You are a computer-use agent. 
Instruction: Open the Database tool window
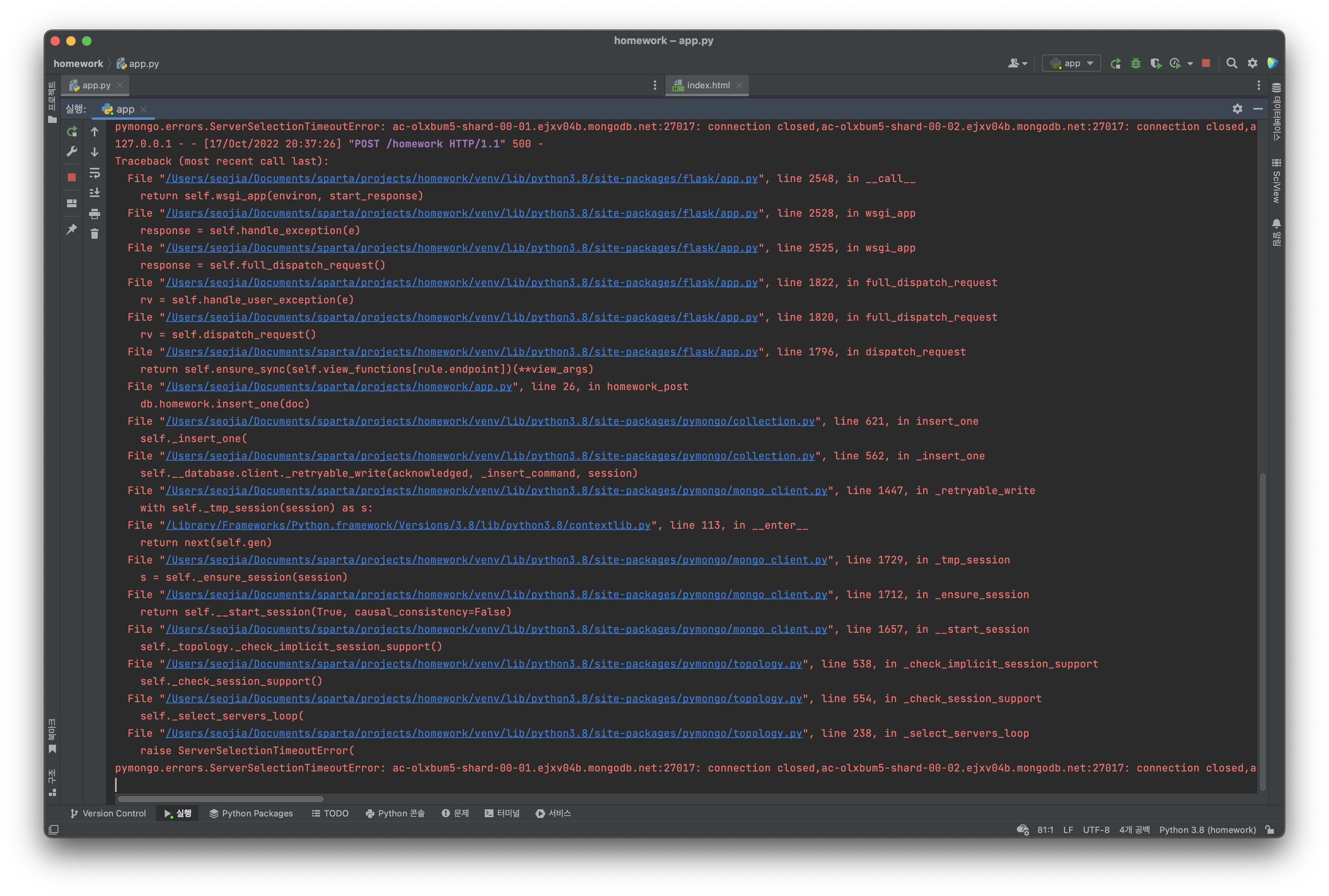tap(1277, 112)
